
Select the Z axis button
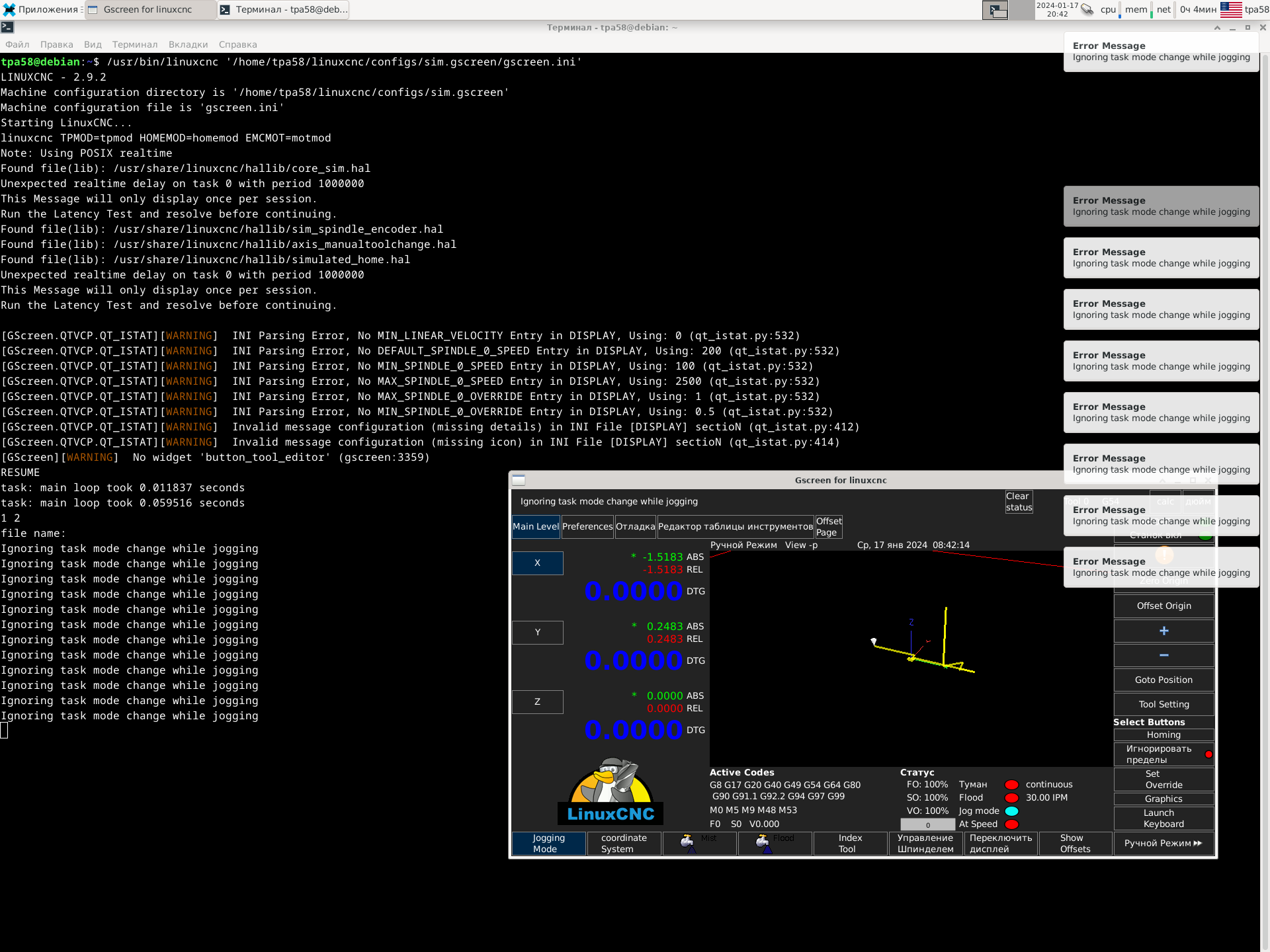pyautogui.click(x=537, y=702)
